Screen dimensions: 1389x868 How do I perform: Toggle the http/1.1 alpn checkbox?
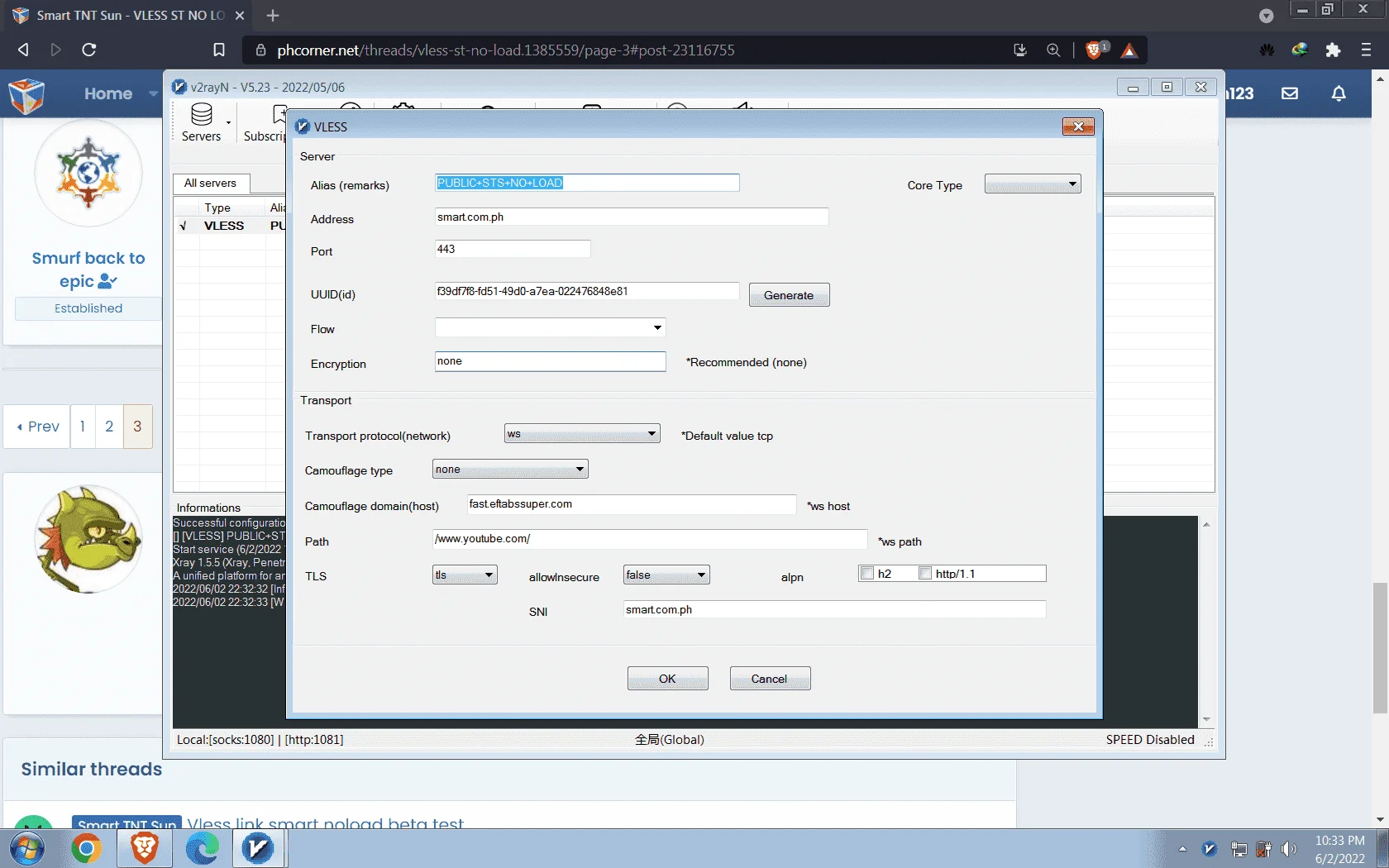tap(925, 573)
